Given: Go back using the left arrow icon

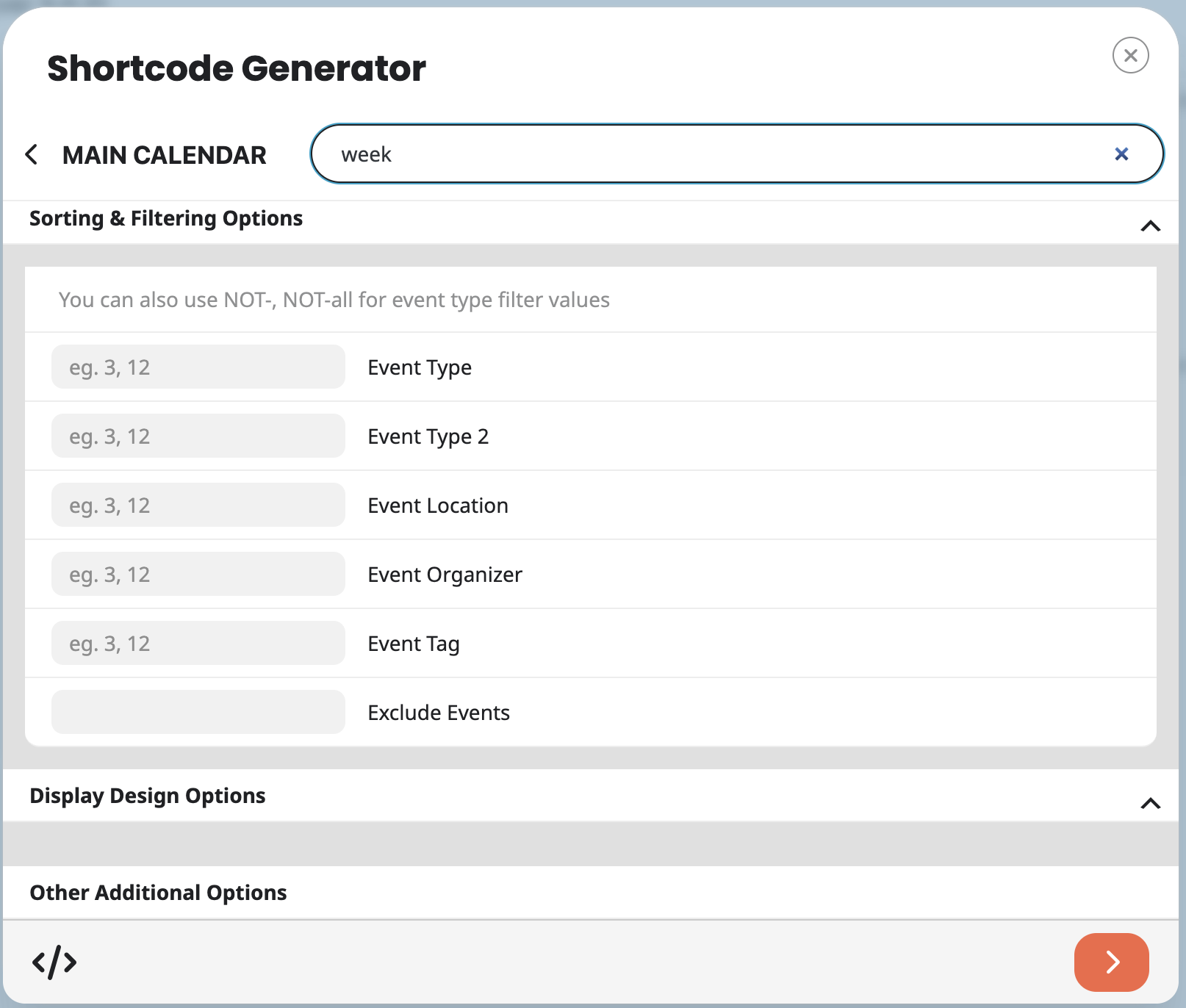Looking at the screenshot, I should coord(32,154).
